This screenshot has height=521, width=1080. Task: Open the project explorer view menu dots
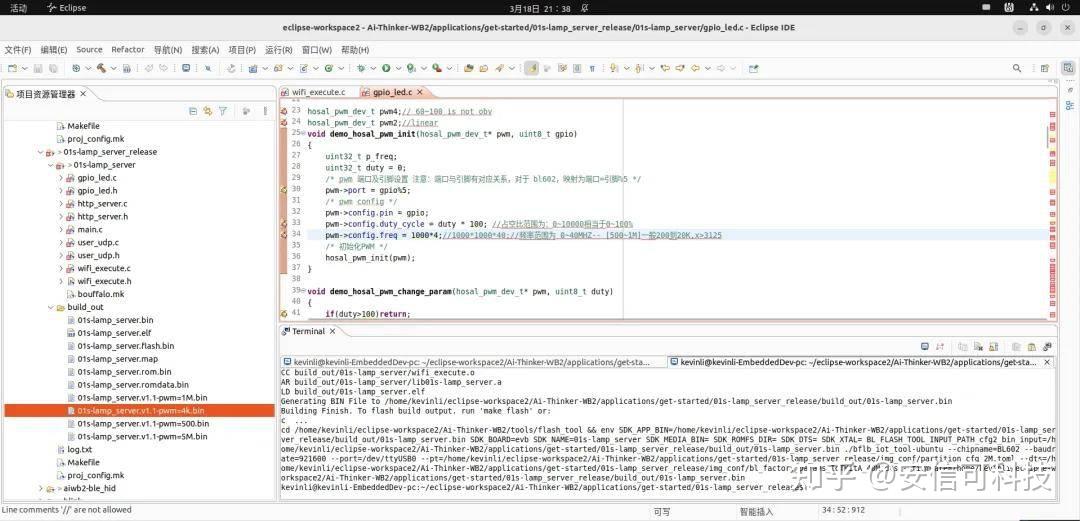click(x=265, y=111)
